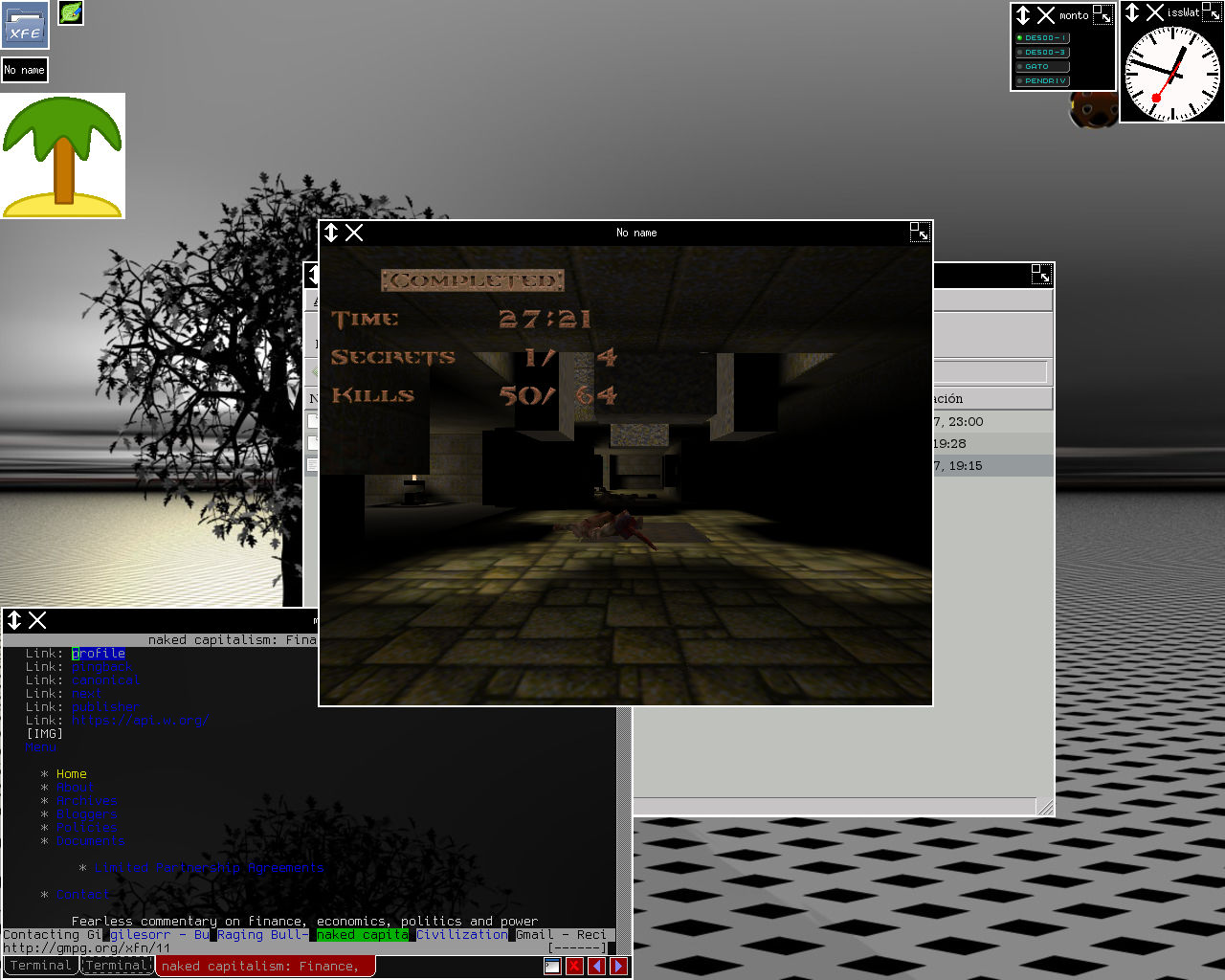Screen dimensions: 1225x980
Task: Select the red 'naked capitalism: Finance,' terminal tab
Action: click(266, 967)
